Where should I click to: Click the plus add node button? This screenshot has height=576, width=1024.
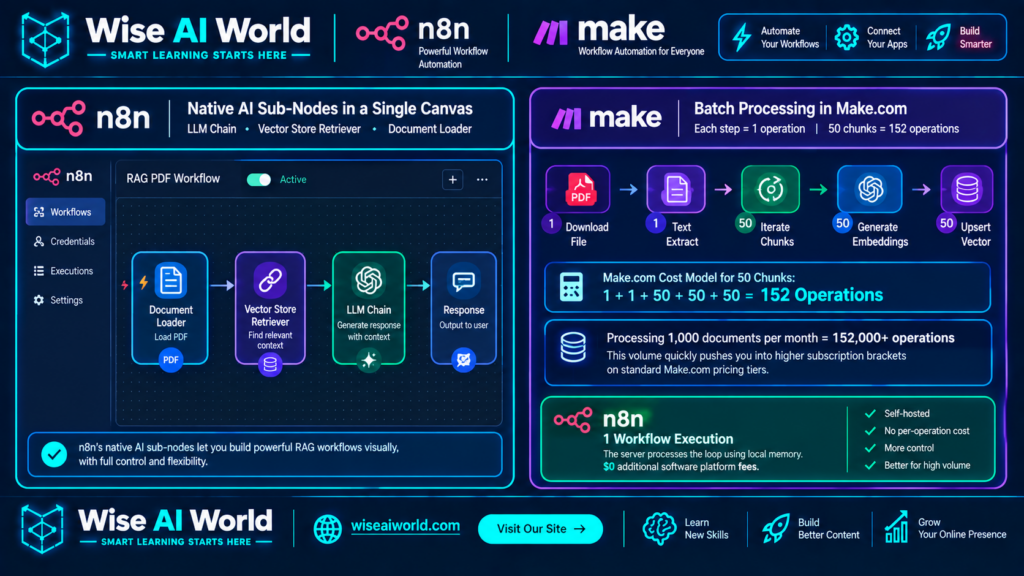coord(453,180)
